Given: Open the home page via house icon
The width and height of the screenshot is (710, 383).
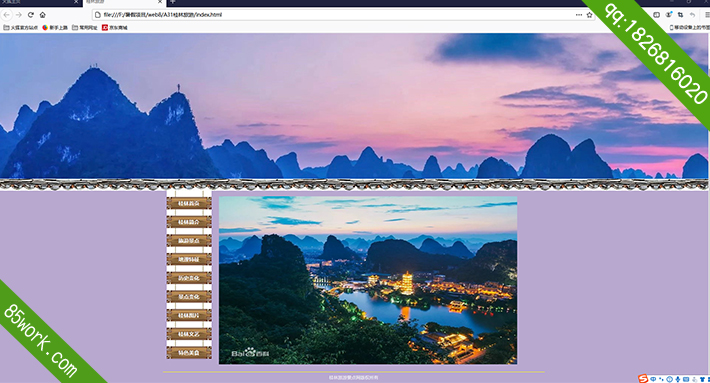Looking at the screenshot, I should [x=43, y=15].
